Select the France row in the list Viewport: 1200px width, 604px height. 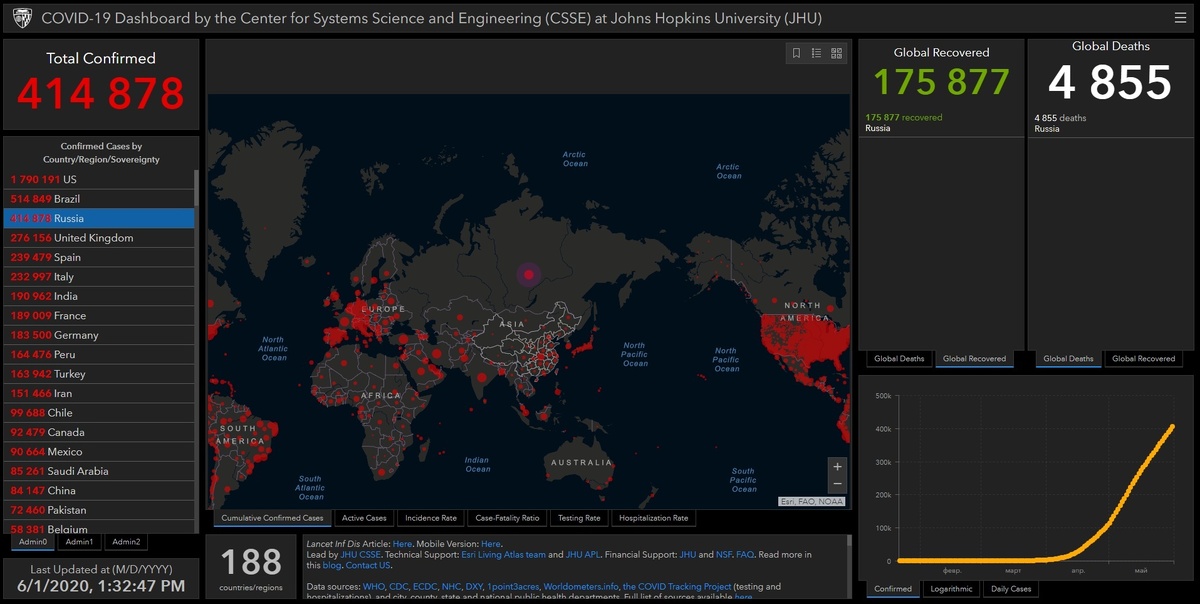(100, 316)
